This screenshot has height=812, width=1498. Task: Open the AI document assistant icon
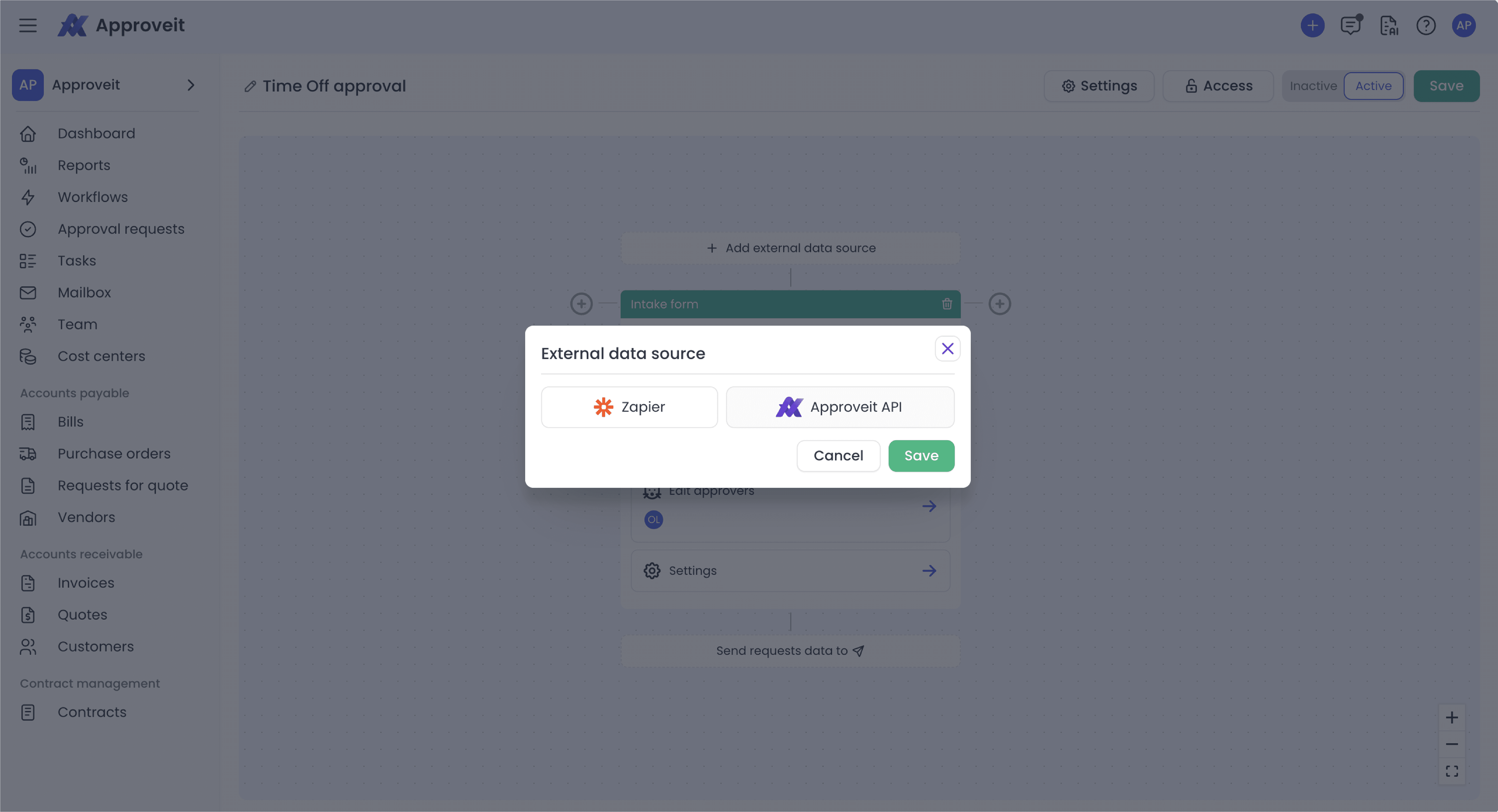point(1389,26)
